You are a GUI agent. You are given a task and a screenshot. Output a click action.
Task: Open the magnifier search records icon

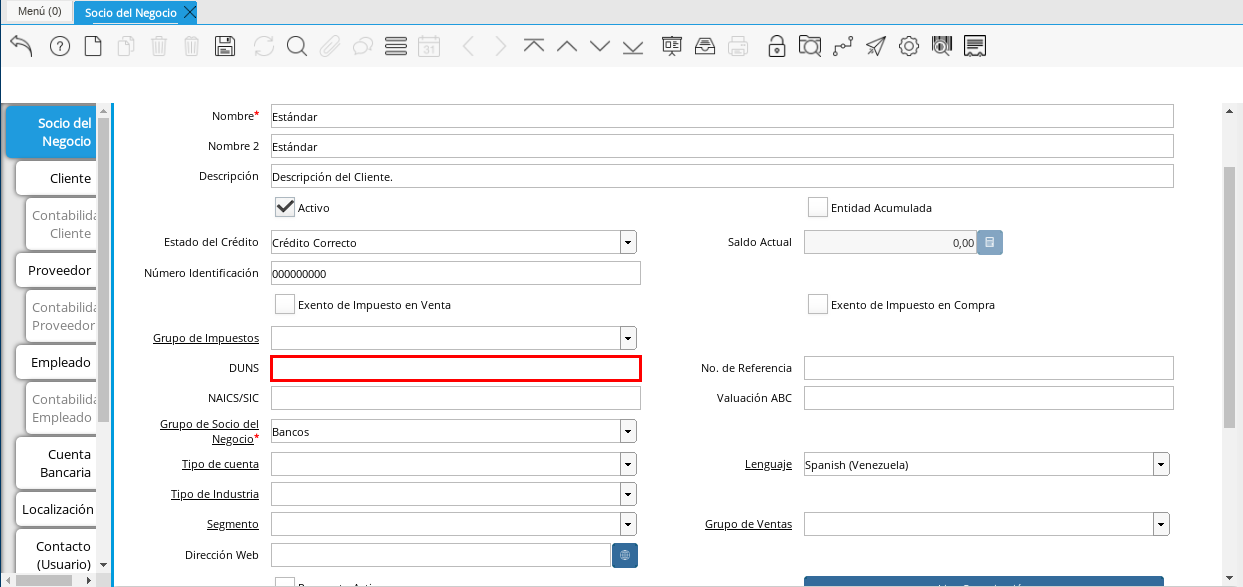[x=296, y=46]
